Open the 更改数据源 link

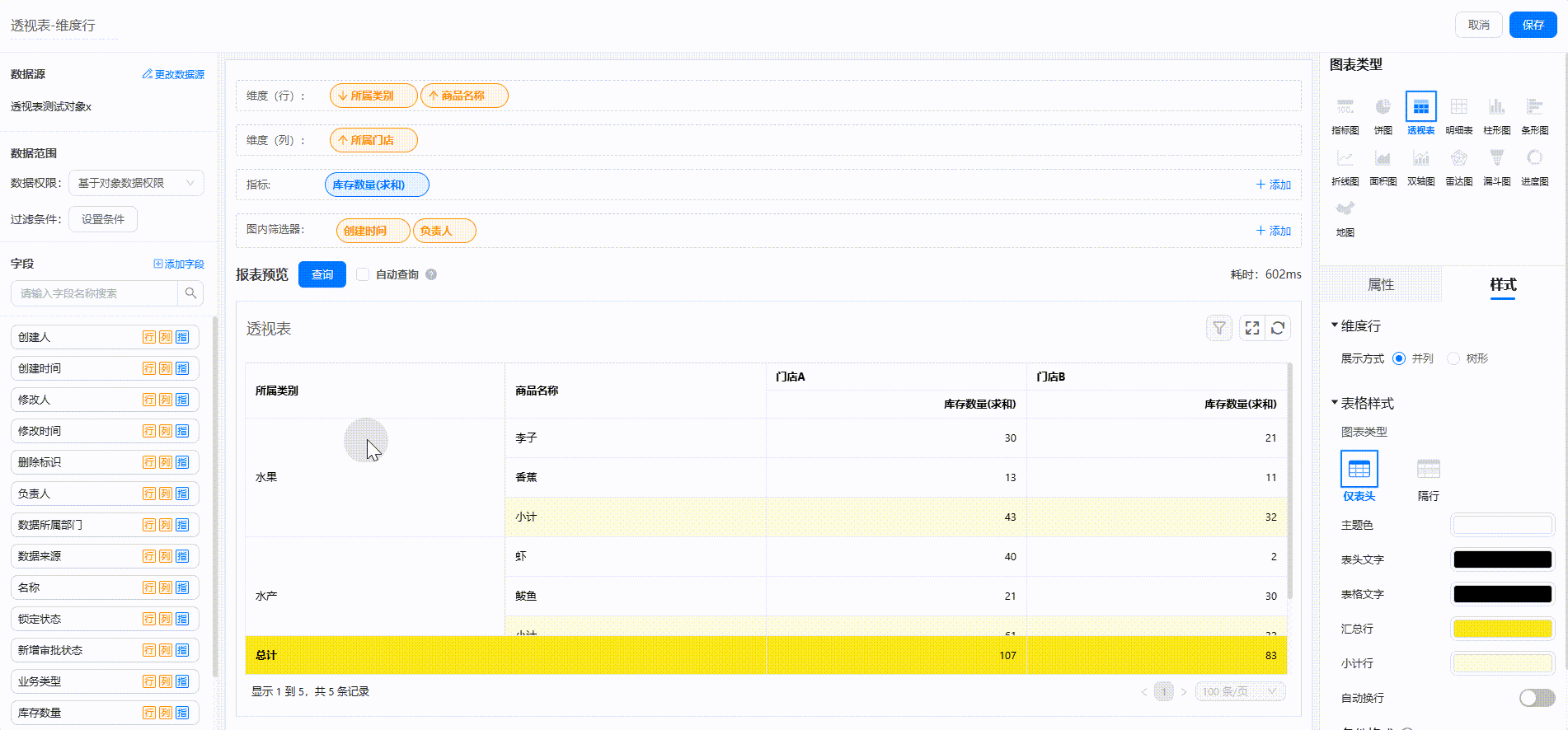coord(173,74)
